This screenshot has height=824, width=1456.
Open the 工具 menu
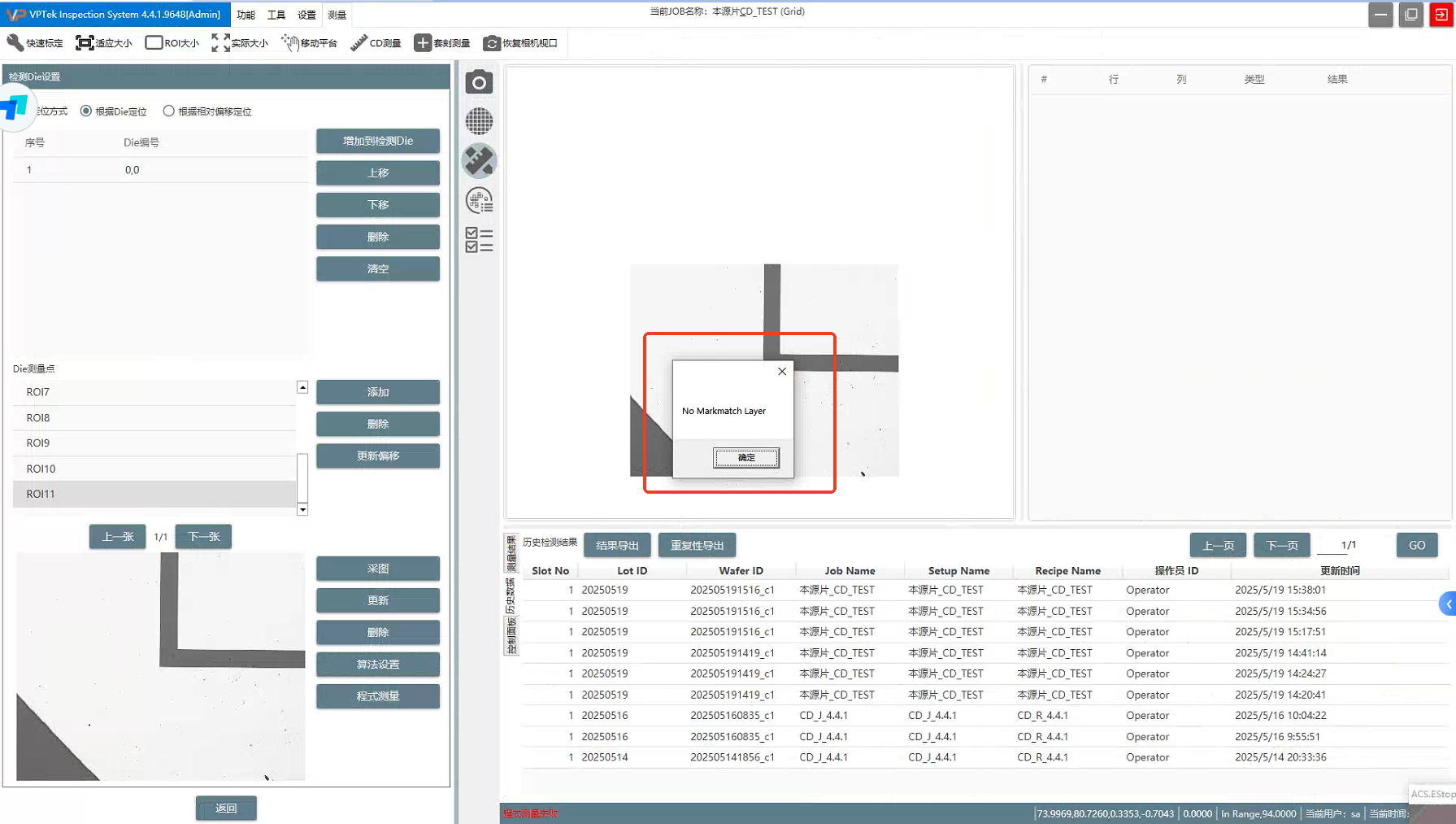click(x=276, y=15)
